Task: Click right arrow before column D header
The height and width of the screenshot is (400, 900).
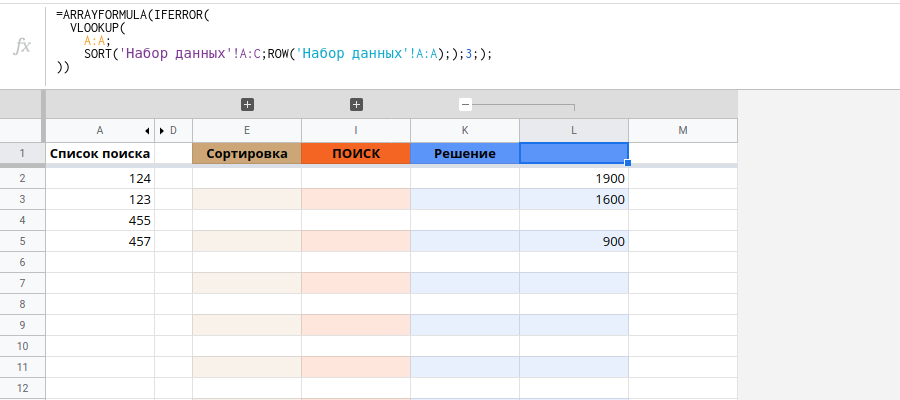Action: (x=162, y=131)
